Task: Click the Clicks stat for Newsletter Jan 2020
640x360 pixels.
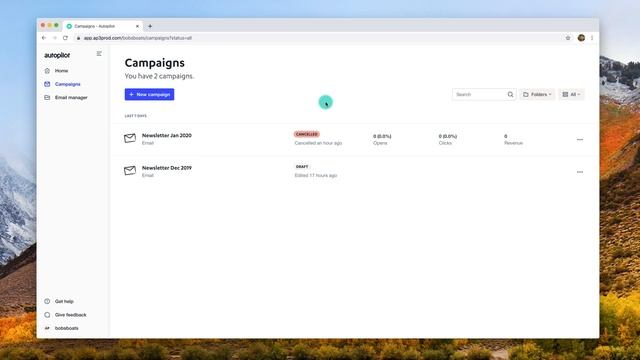Action: click(448, 139)
